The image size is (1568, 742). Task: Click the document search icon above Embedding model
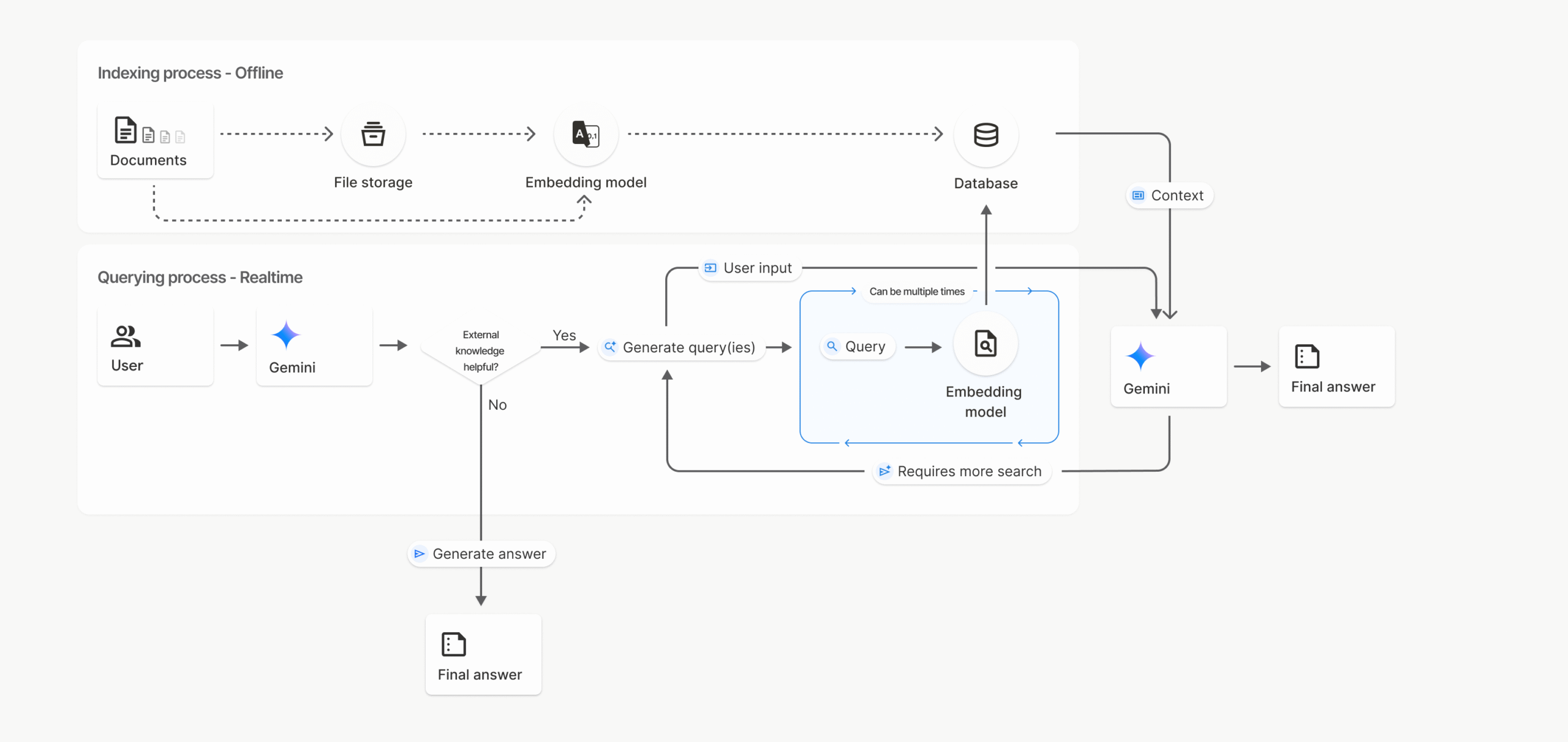tap(986, 344)
